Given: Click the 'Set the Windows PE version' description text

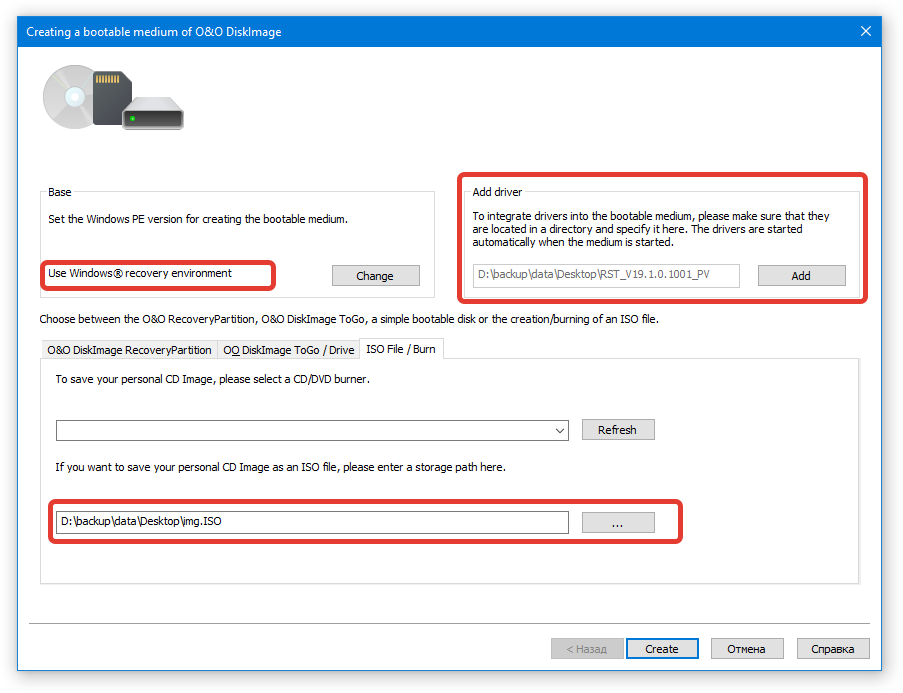Looking at the screenshot, I should (x=198, y=219).
